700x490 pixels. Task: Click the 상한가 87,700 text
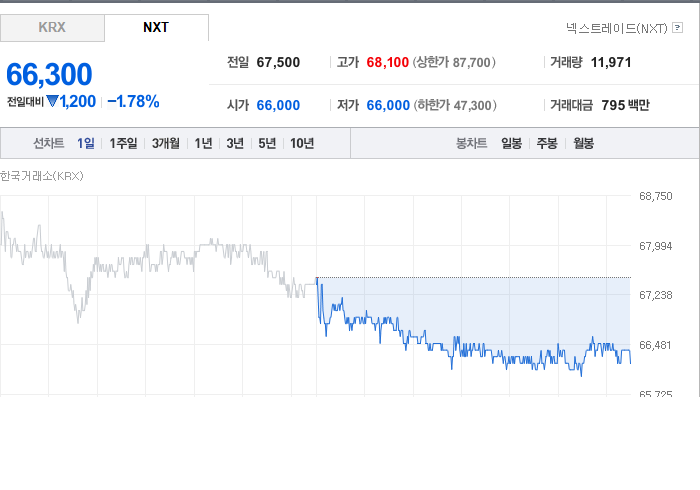tap(454, 62)
